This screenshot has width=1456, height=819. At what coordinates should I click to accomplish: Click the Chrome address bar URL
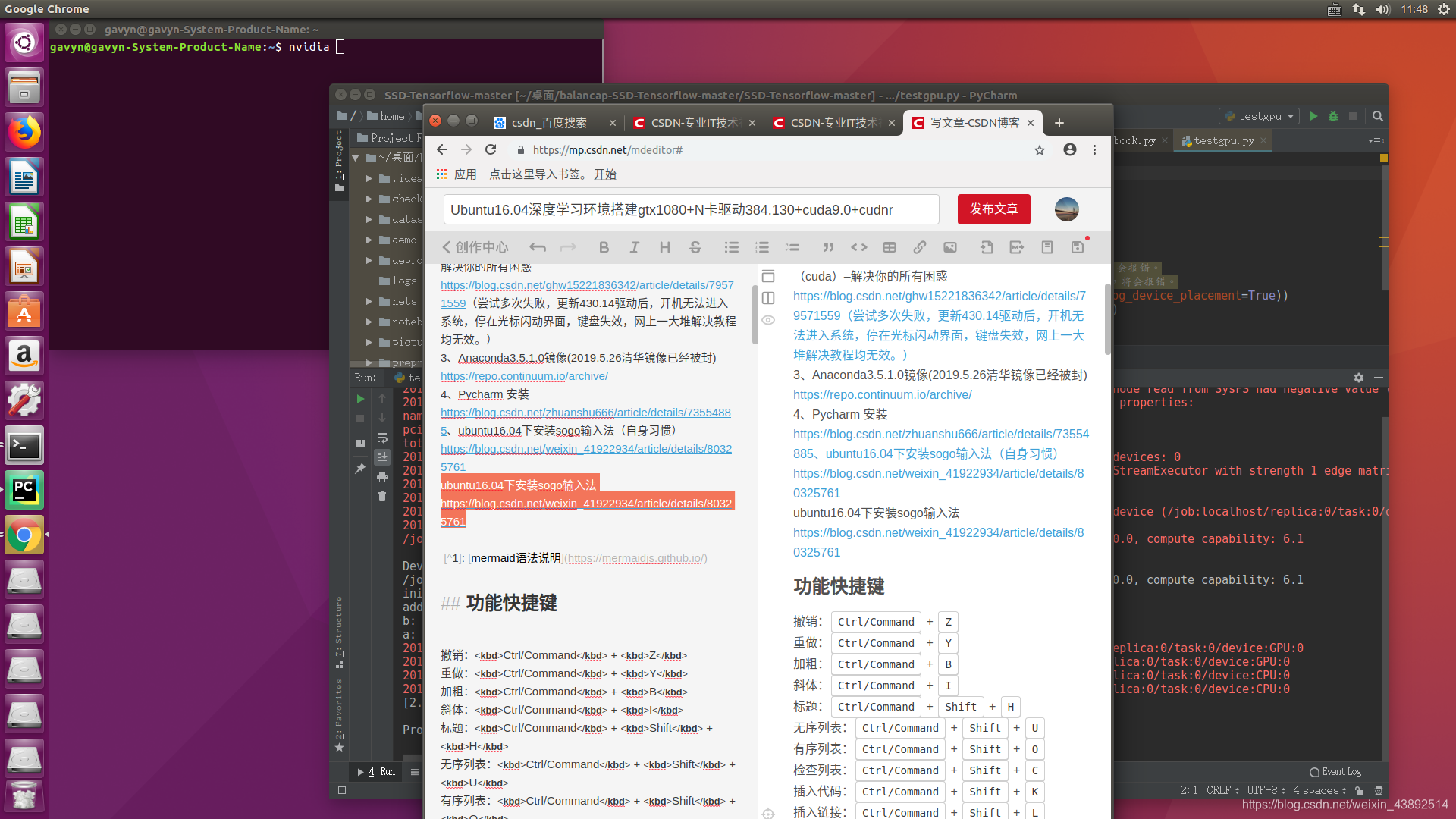tap(607, 150)
